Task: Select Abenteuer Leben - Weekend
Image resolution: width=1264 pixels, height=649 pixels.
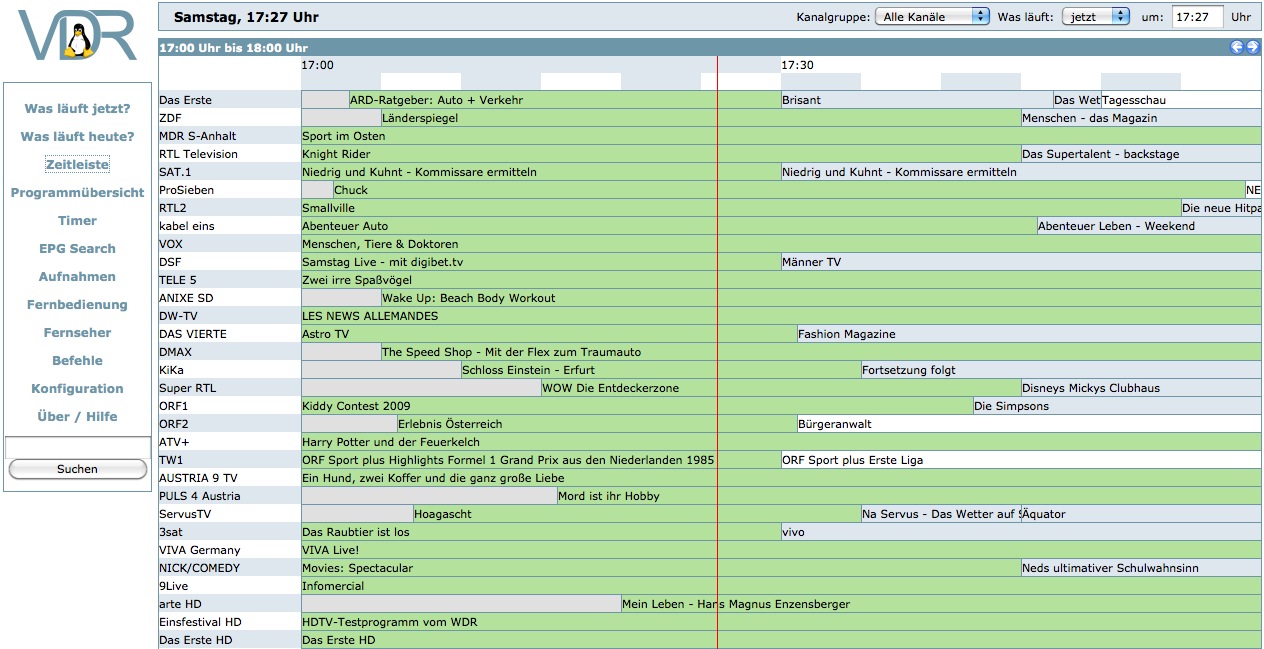Action: pos(1149,226)
